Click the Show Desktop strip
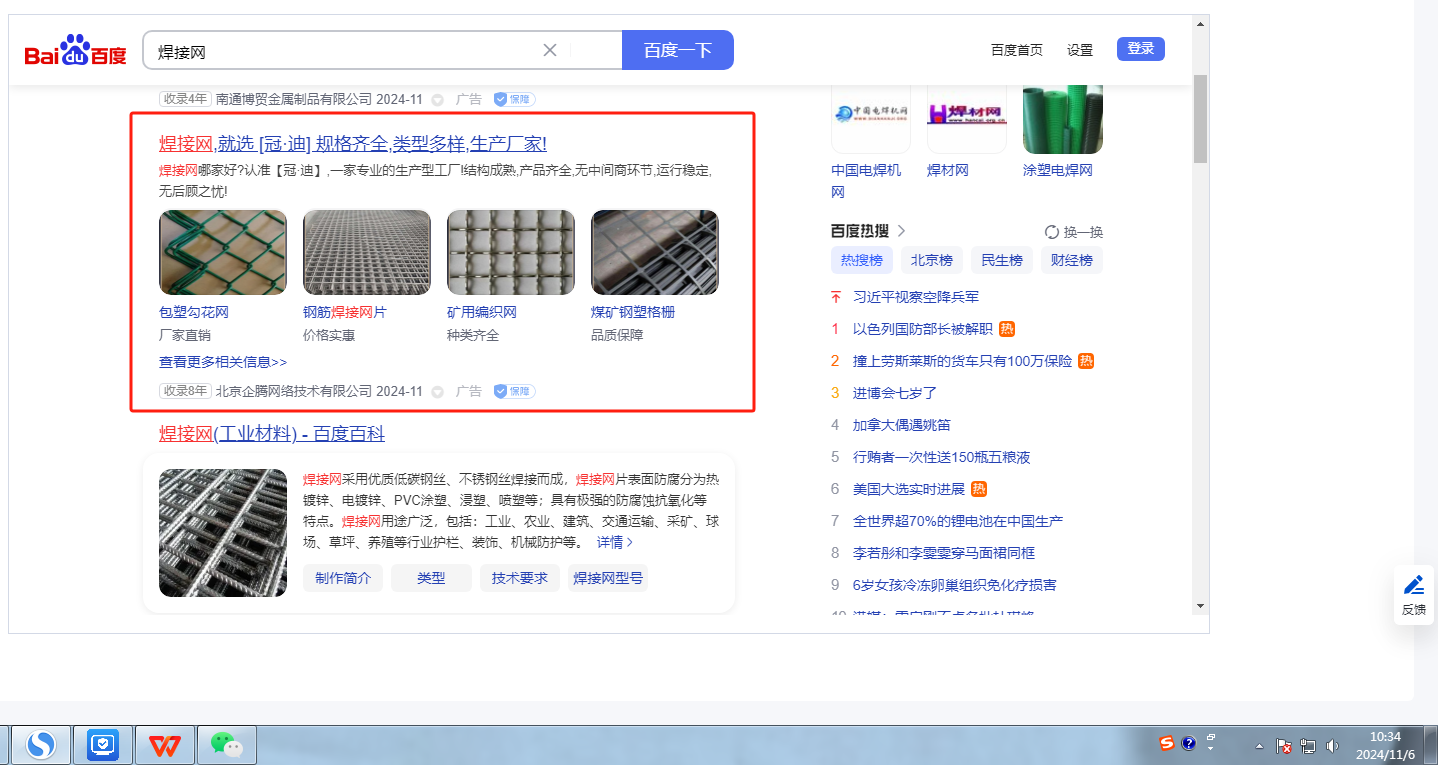Image resolution: width=1438 pixels, height=765 pixels. click(x=1431, y=745)
